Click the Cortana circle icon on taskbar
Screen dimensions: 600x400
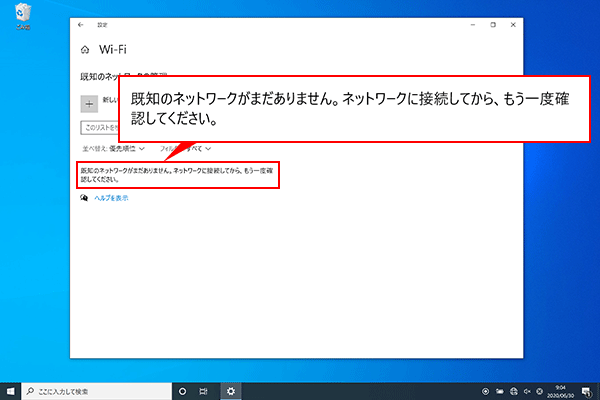182,390
